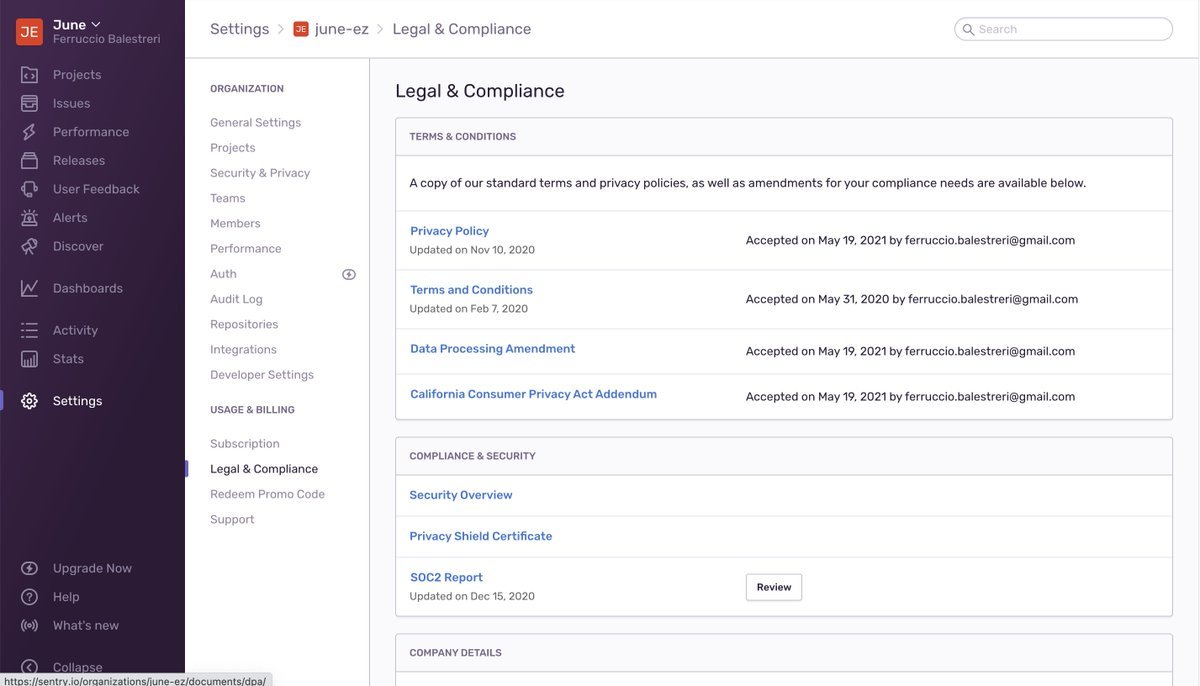Image resolution: width=1200 pixels, height=686 pixels.
Task: Click the Dashboards label in sidebar
Action: [x=88, y=288]
